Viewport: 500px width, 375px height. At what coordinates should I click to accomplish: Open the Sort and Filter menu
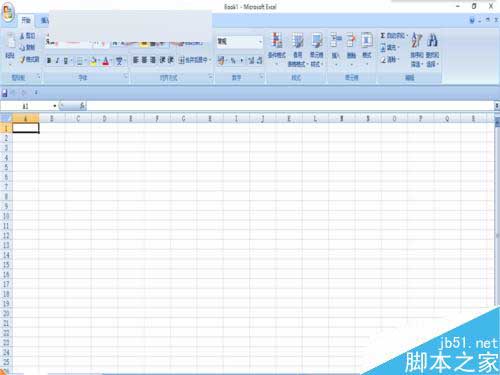point(416,49)
